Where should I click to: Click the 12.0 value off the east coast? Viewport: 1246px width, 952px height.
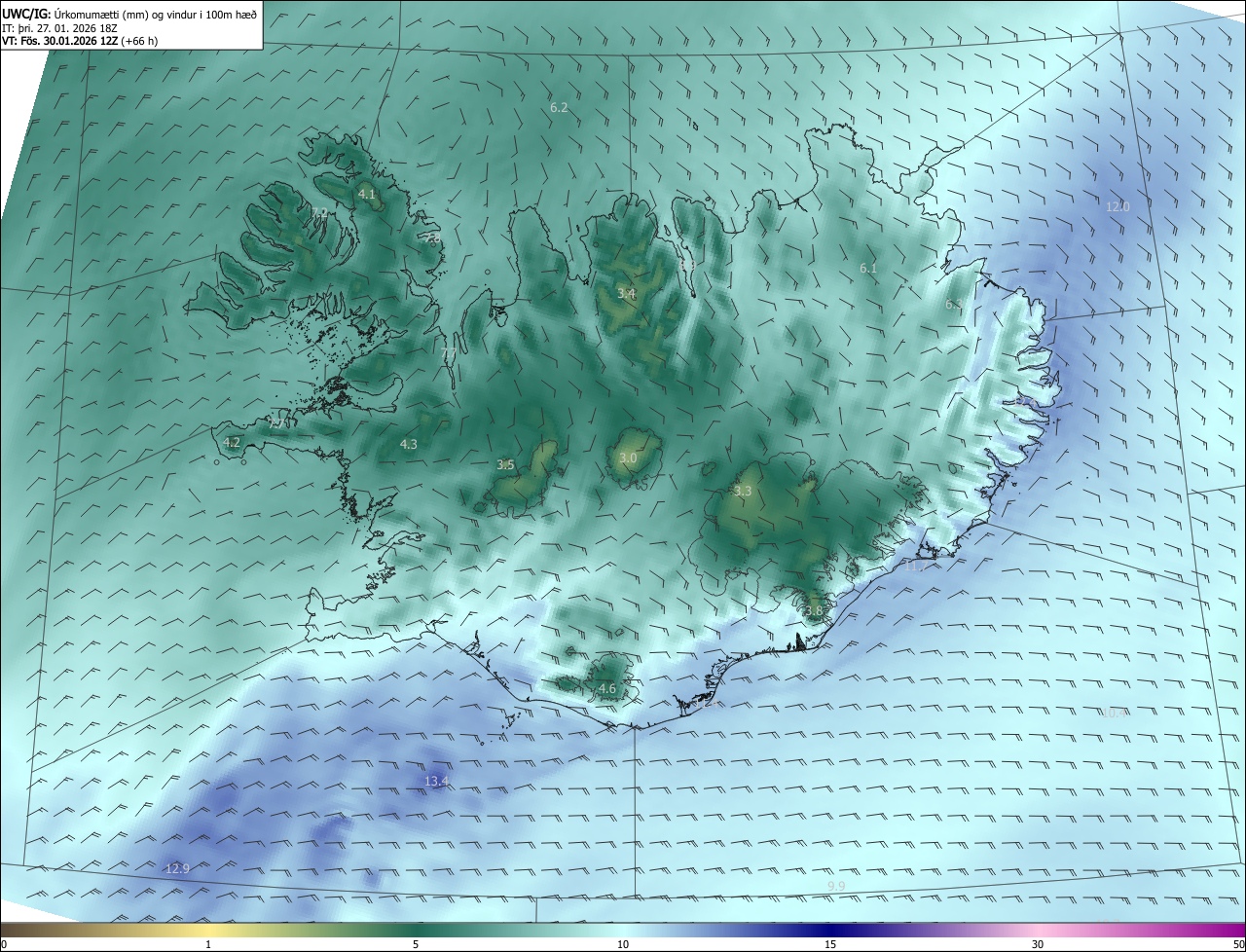pyautogui.click(x=1118, y=206)
